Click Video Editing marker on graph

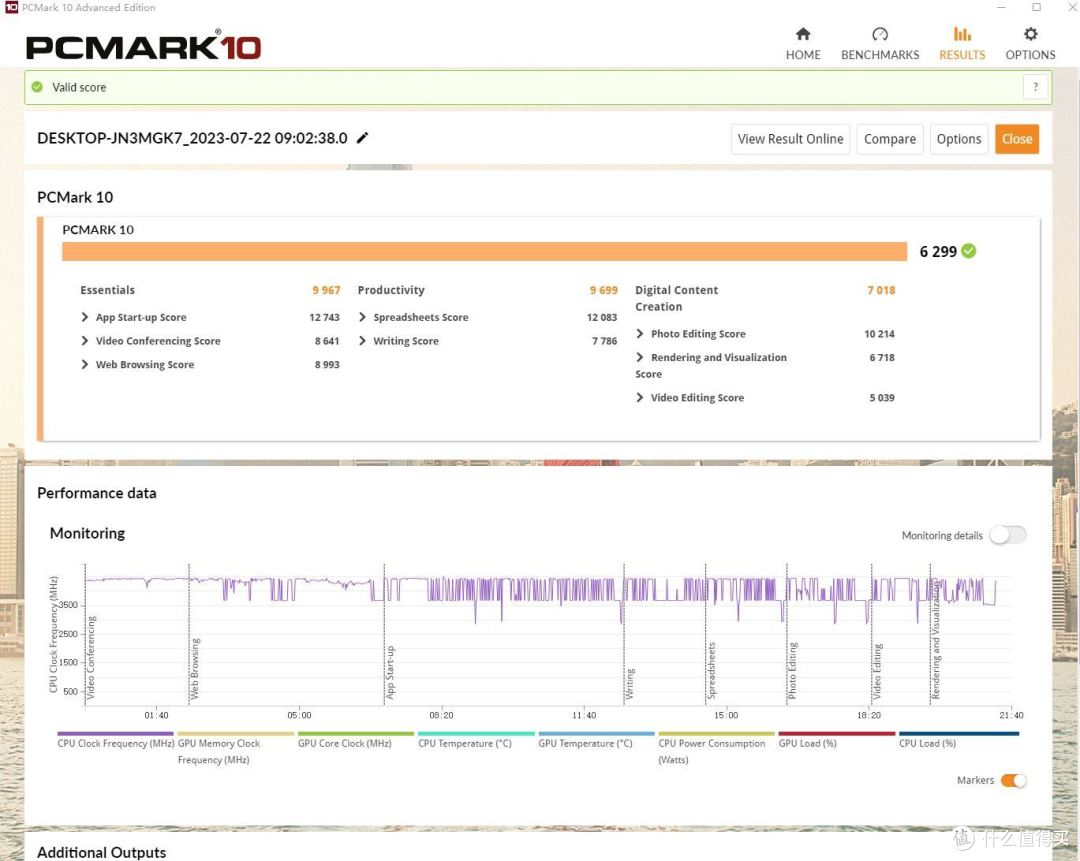click(877, 672)
